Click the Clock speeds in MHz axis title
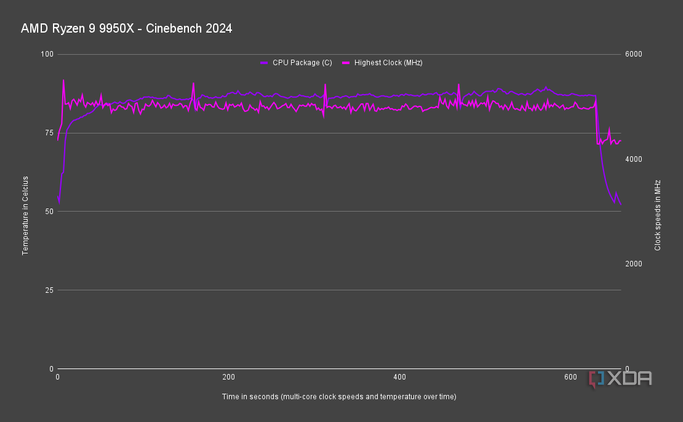 click(657, 216)
